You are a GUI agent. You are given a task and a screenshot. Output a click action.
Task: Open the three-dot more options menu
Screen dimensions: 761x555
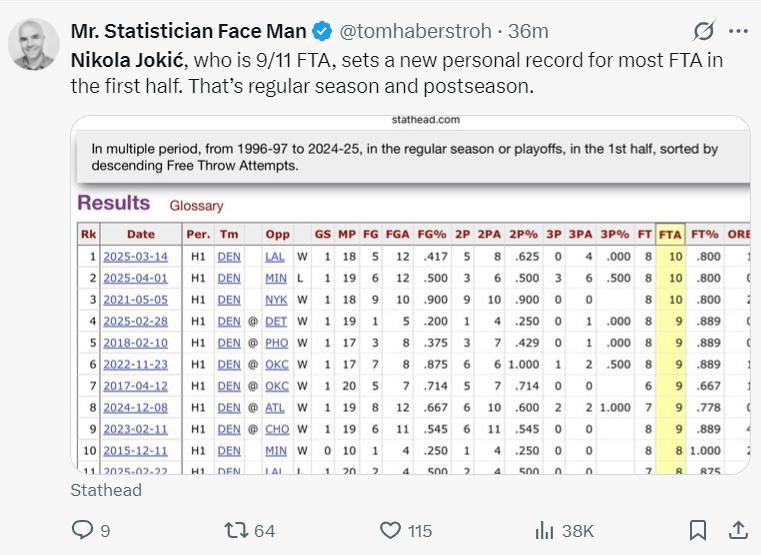pyautogui.click(x=738, y=31)
